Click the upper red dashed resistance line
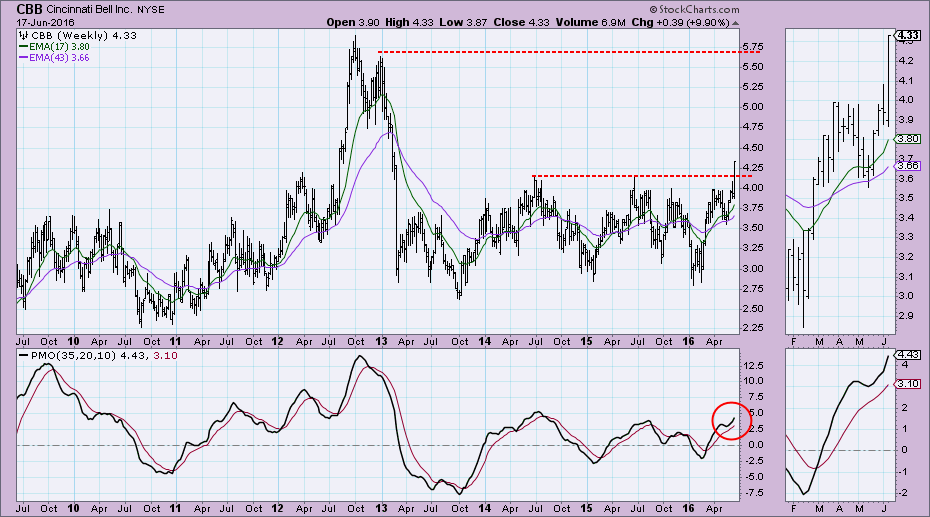930x517 pixels. point(558,51)
